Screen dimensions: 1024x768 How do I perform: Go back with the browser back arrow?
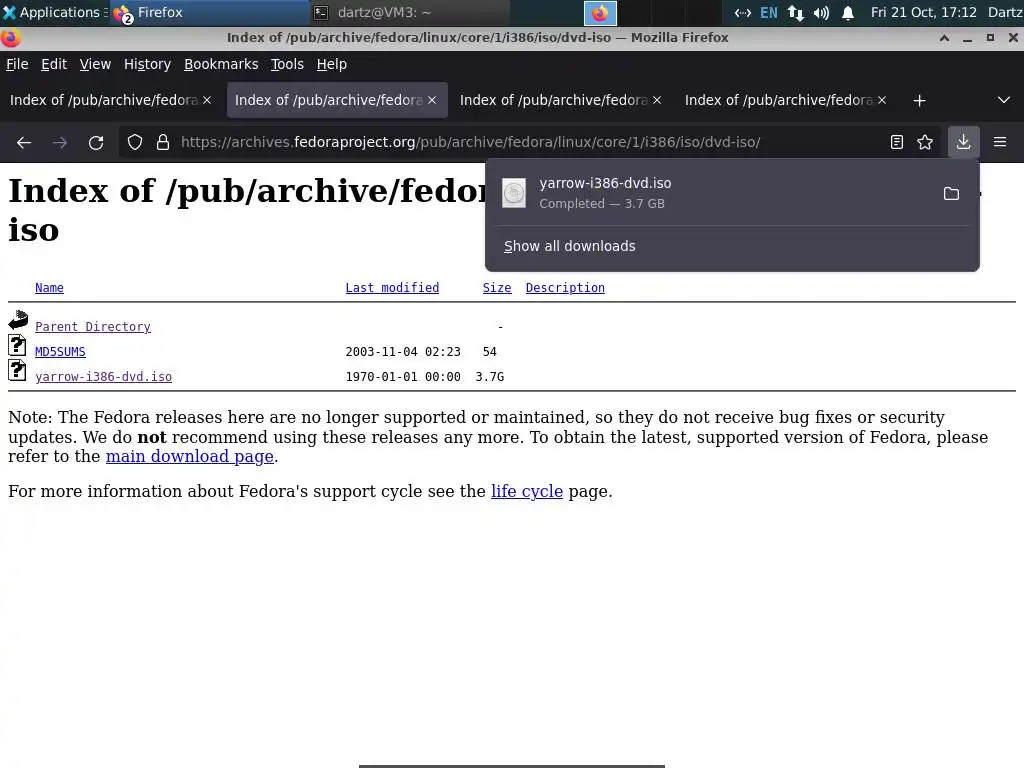(x=24, y=142)
